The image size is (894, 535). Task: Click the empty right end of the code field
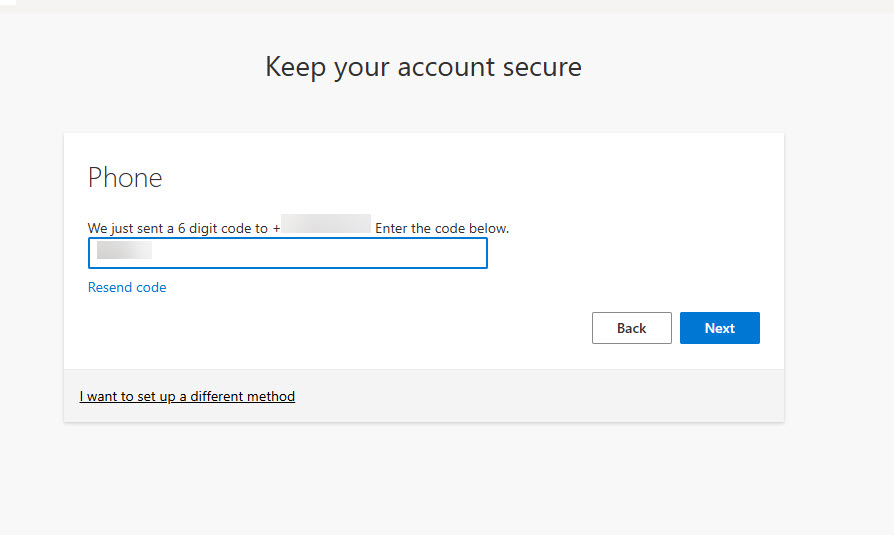tap(440, 253)
